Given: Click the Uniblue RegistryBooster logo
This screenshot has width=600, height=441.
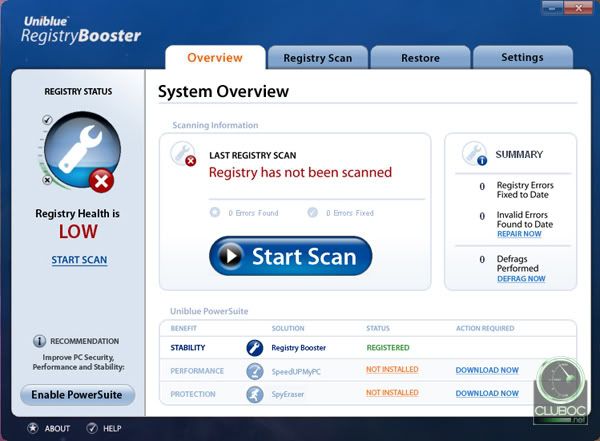Looking at the screenshot, I should [81, 30].
